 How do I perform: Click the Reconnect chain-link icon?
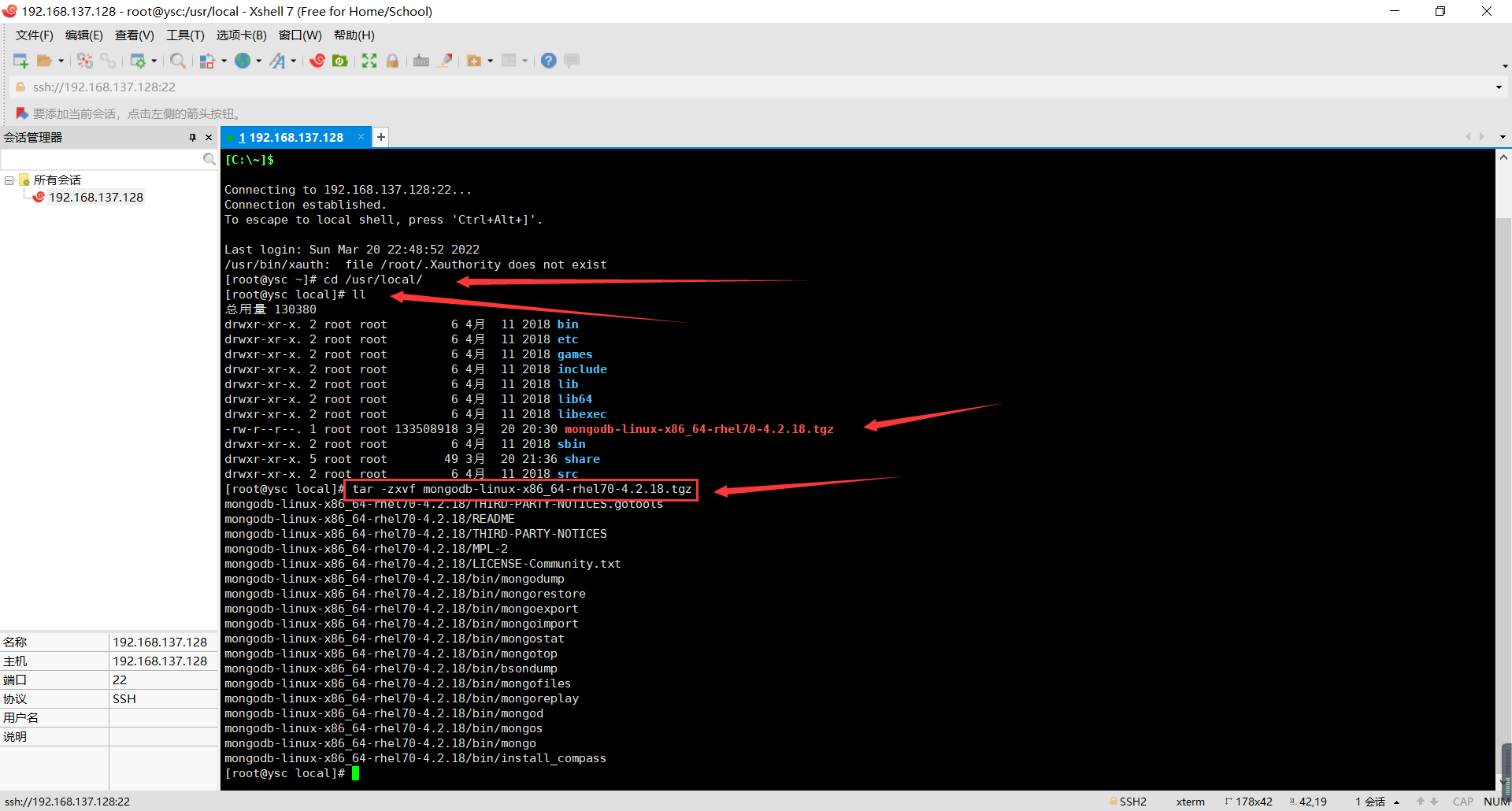[108, 61]
